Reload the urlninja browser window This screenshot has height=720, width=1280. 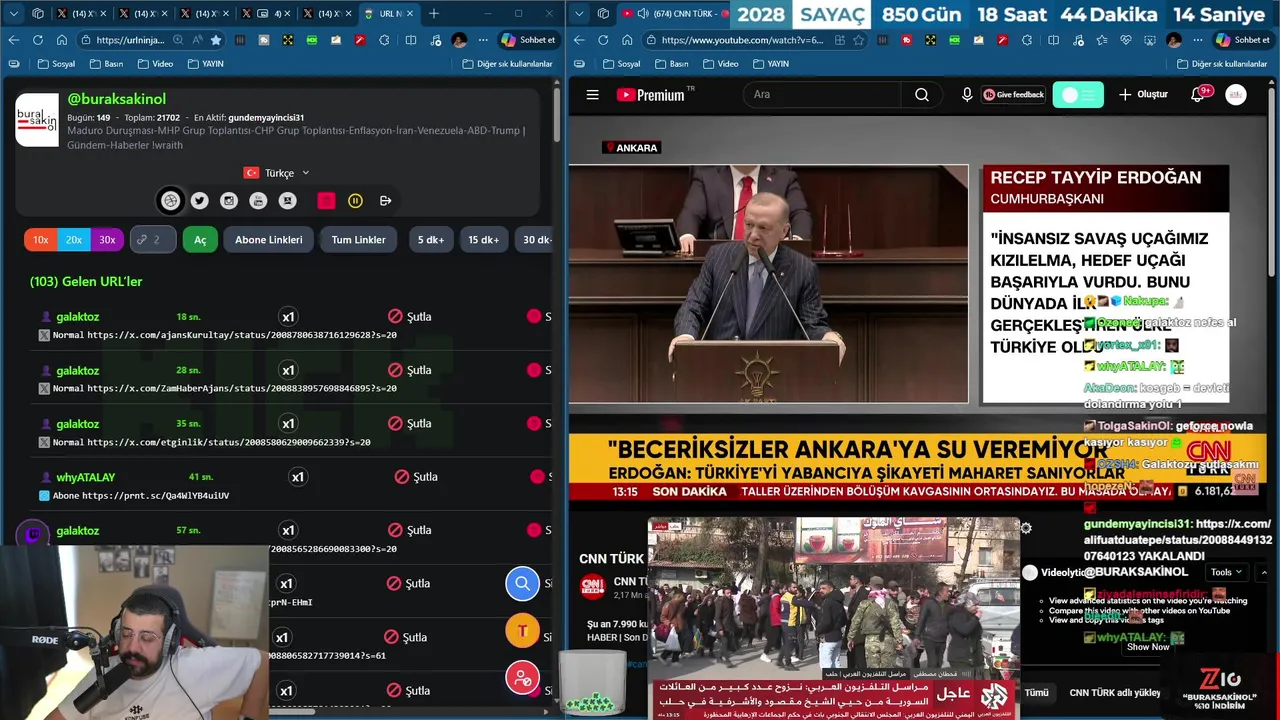[x=38, y=40]
